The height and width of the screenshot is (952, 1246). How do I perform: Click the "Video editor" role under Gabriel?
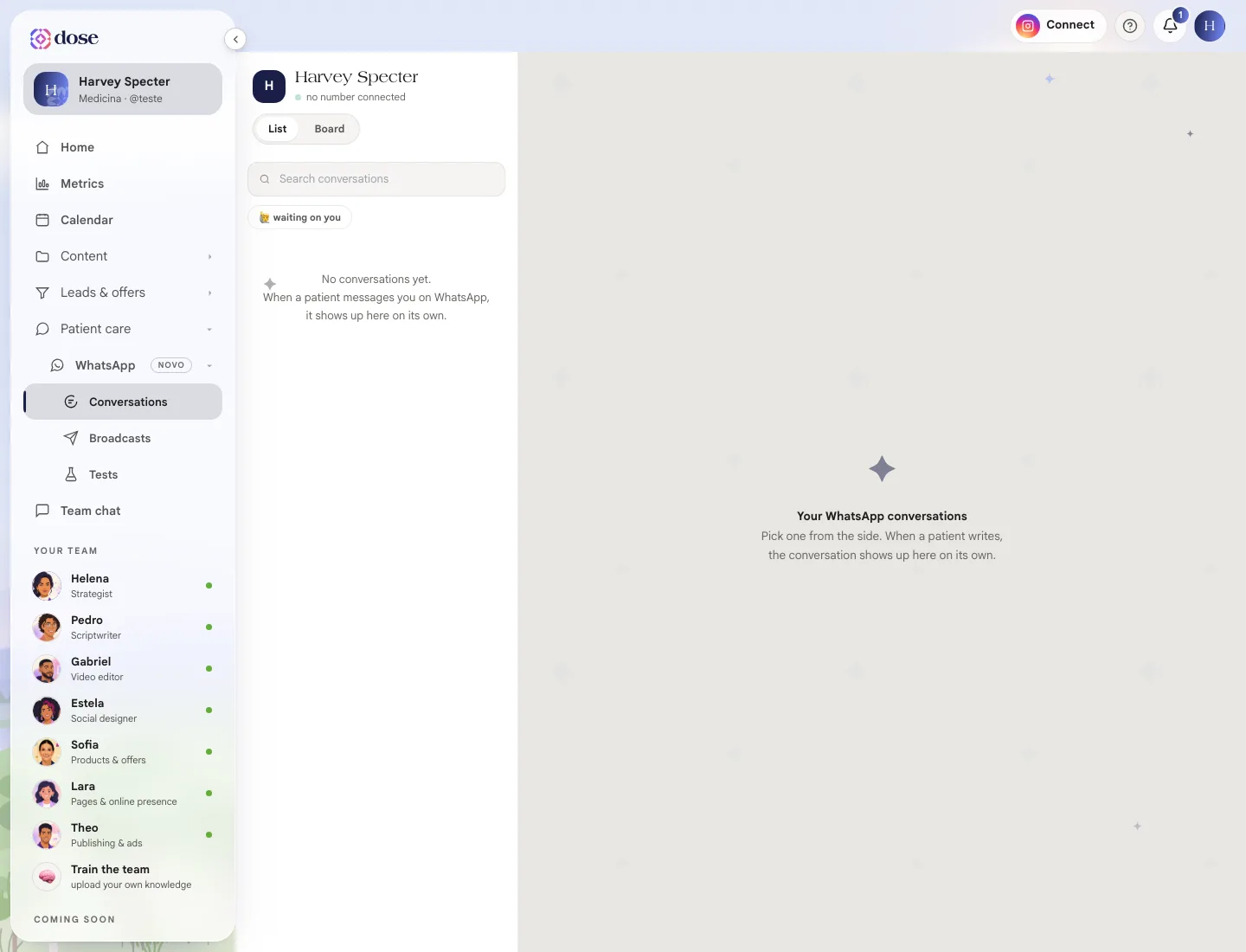point(97,677)
